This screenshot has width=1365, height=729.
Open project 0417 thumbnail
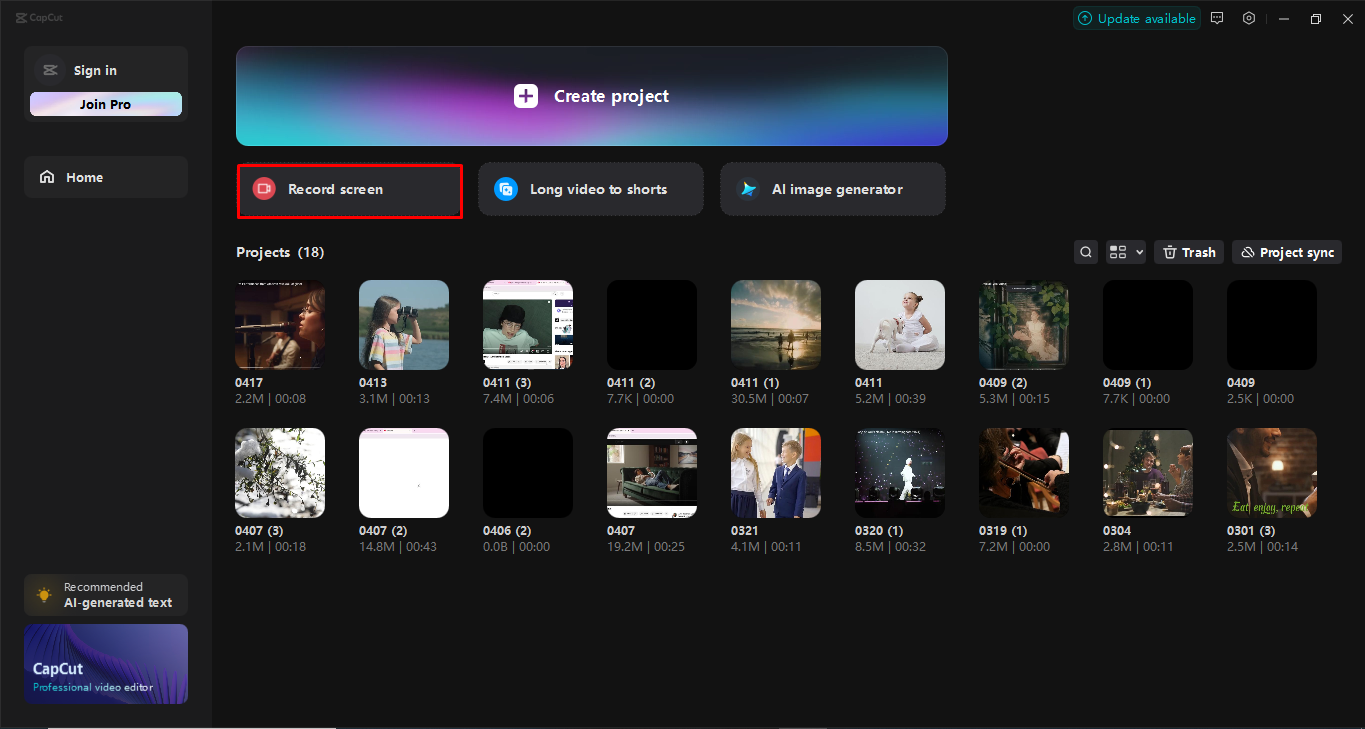279,324
